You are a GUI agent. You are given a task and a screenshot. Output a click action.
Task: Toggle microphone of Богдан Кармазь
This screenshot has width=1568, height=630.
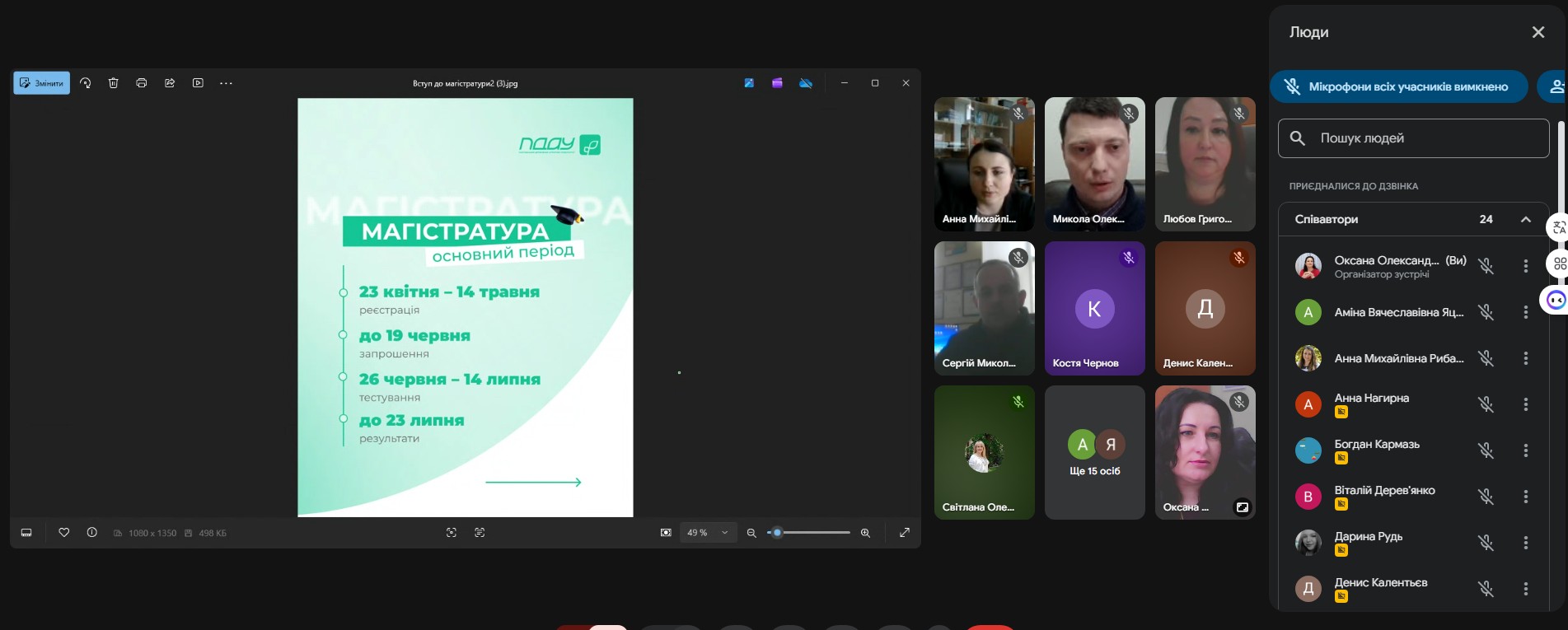tap(1486, 450)
